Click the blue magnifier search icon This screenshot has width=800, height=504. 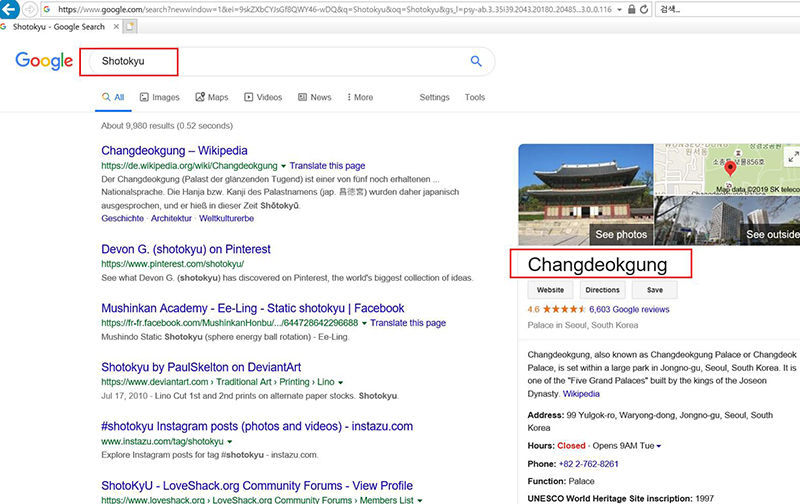[476, 61]
